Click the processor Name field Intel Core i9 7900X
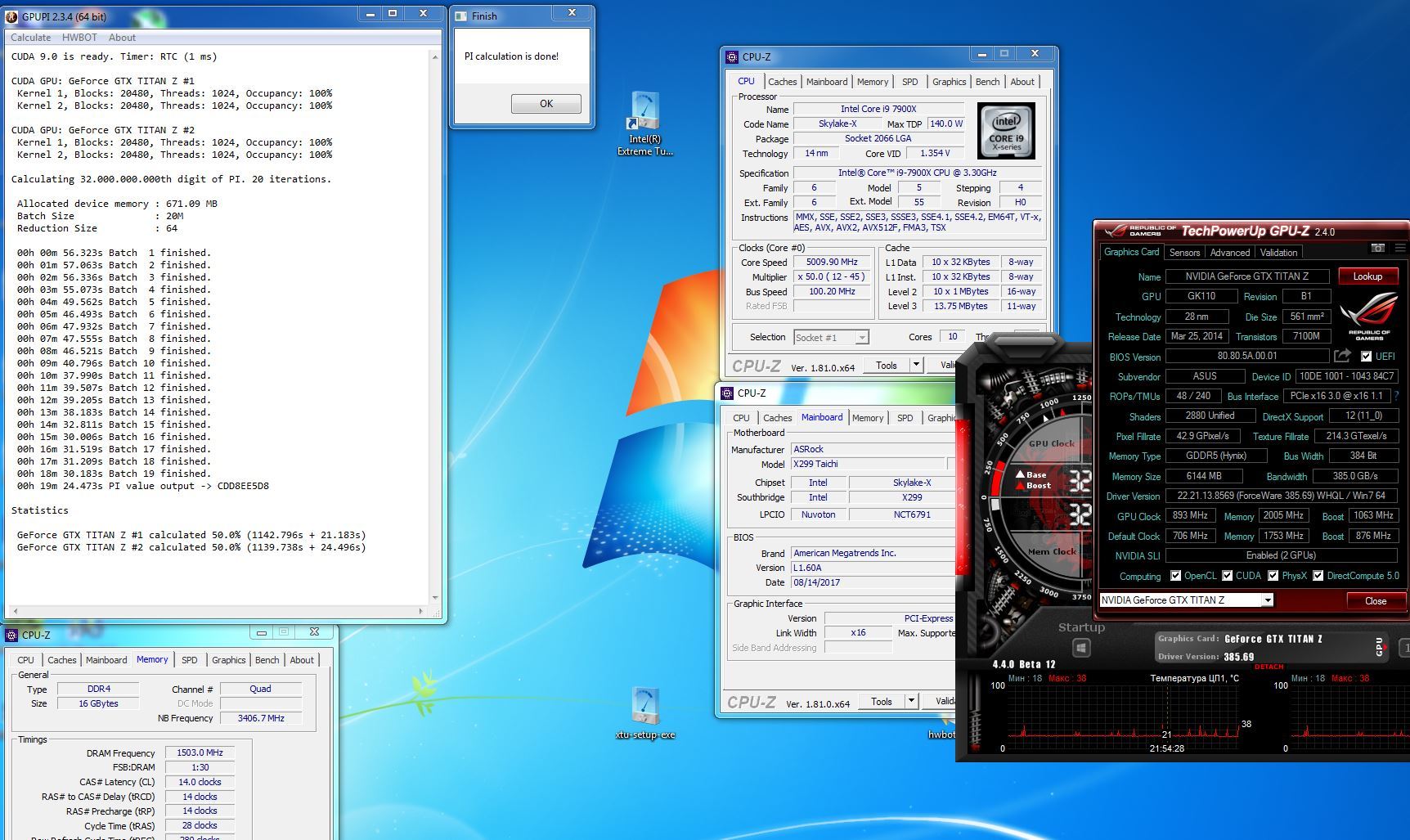Image resolution: width=1410 pixels, height=840 pixels. coord(878,109)
